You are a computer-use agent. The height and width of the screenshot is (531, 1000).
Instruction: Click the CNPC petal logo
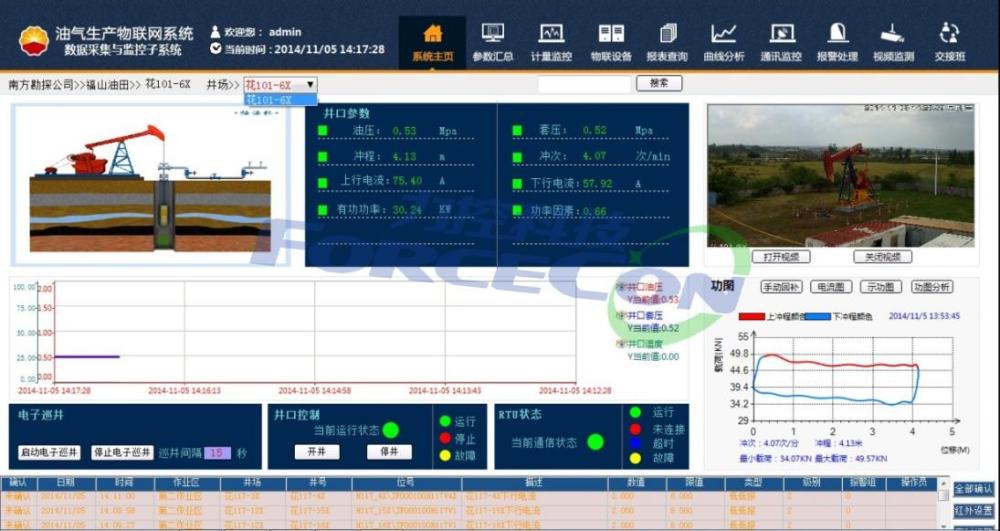pos(34,41)
